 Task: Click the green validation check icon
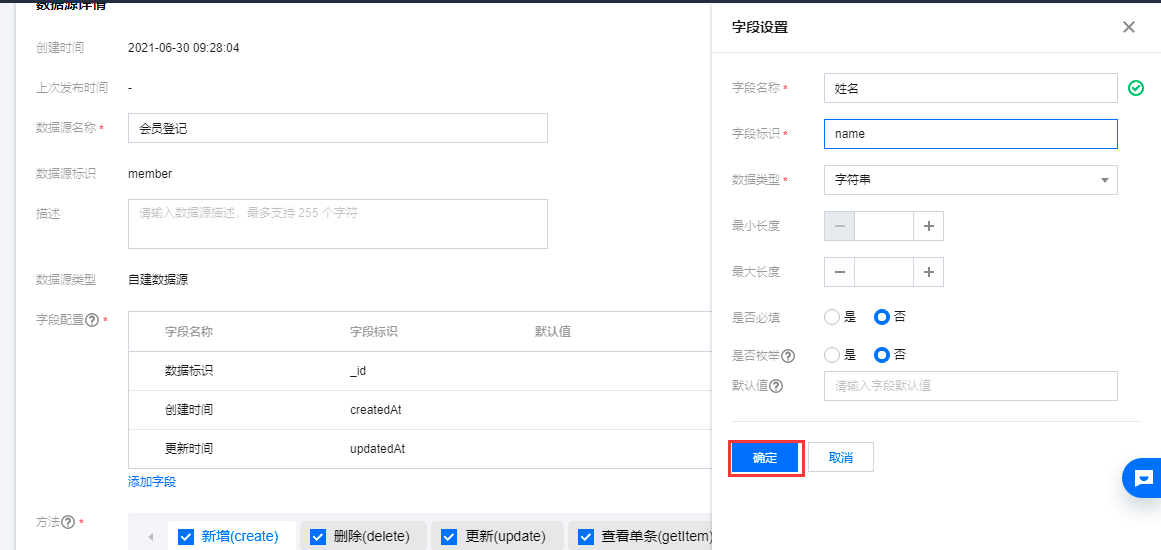[1136, 88]
